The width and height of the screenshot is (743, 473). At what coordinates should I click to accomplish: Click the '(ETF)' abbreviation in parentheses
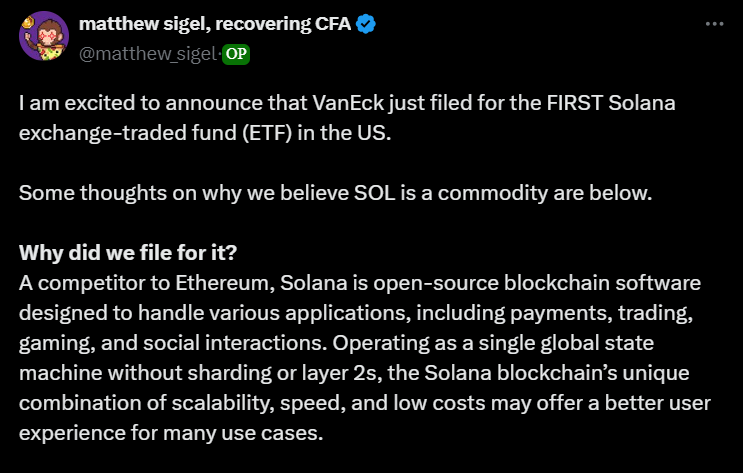click(x=267, y=133)
